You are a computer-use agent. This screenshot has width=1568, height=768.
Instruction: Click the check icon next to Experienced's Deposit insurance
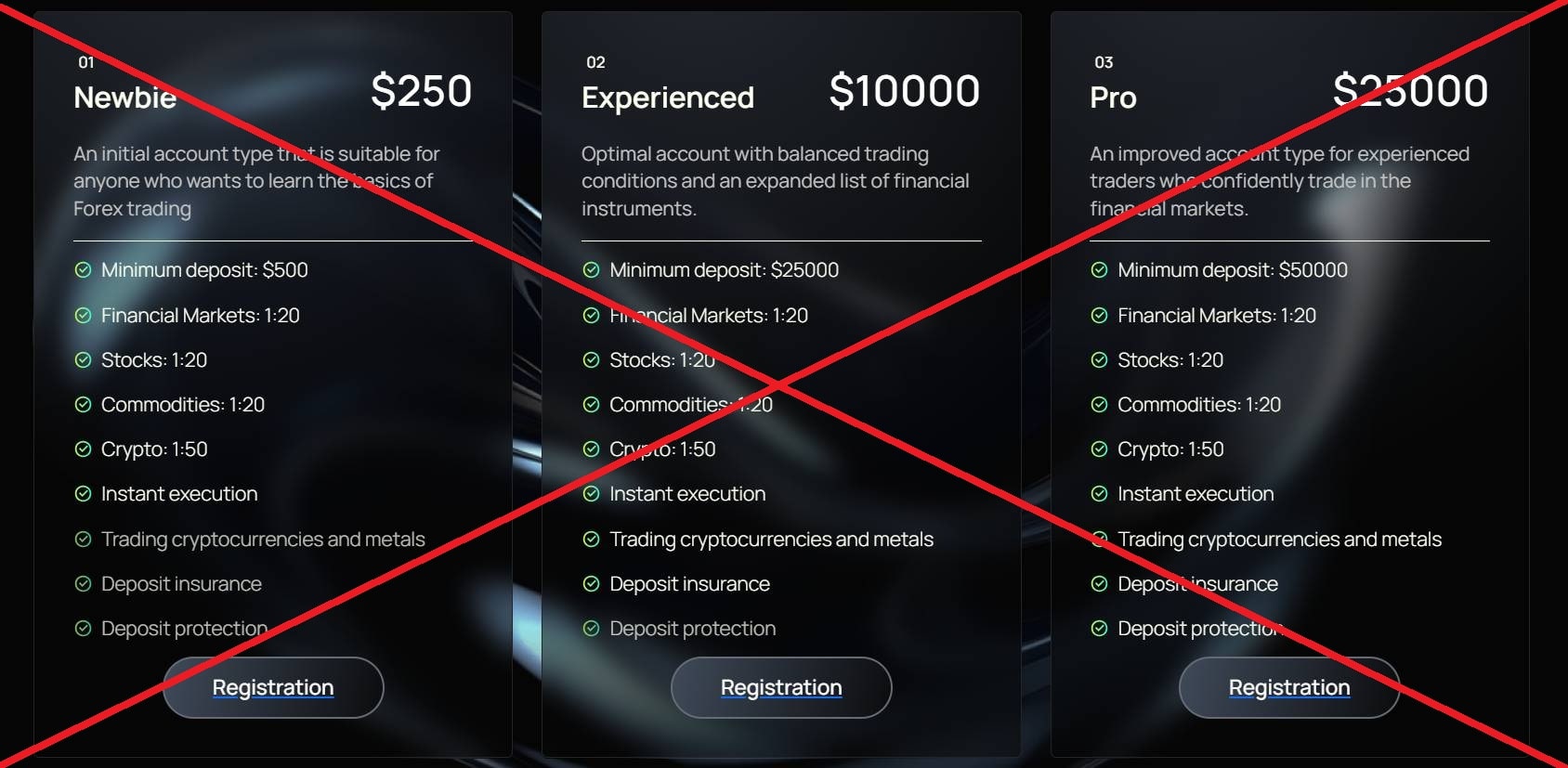point(590,584)
